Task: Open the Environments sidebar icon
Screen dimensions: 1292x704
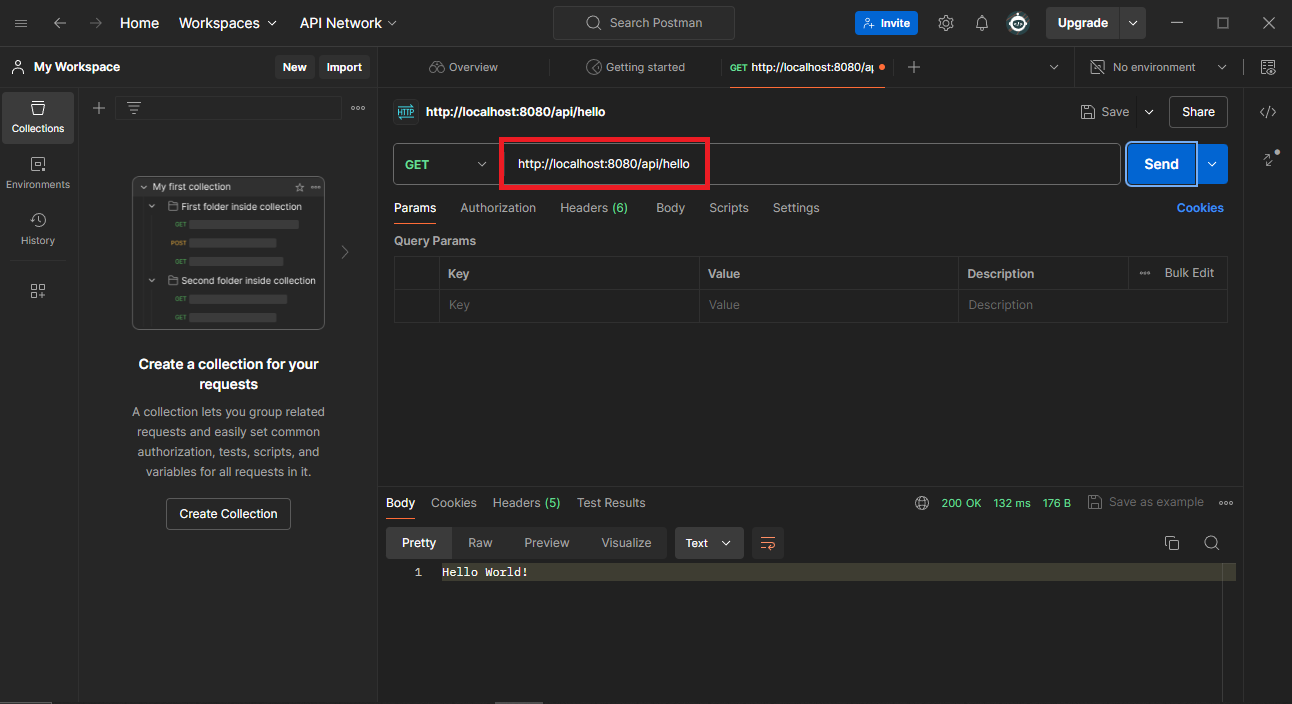Action: pos(38,173)
